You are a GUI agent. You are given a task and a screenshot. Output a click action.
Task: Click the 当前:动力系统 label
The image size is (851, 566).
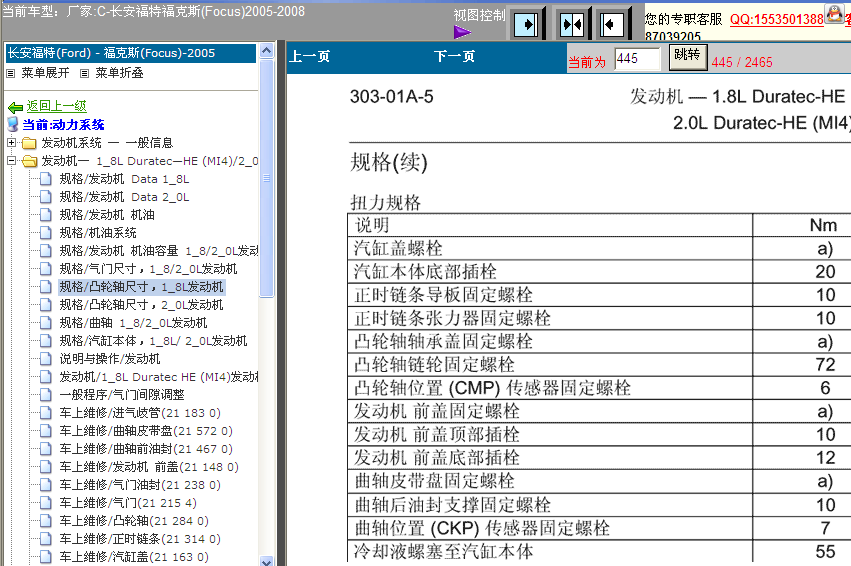pyautogui.click(x=63, y=125)
